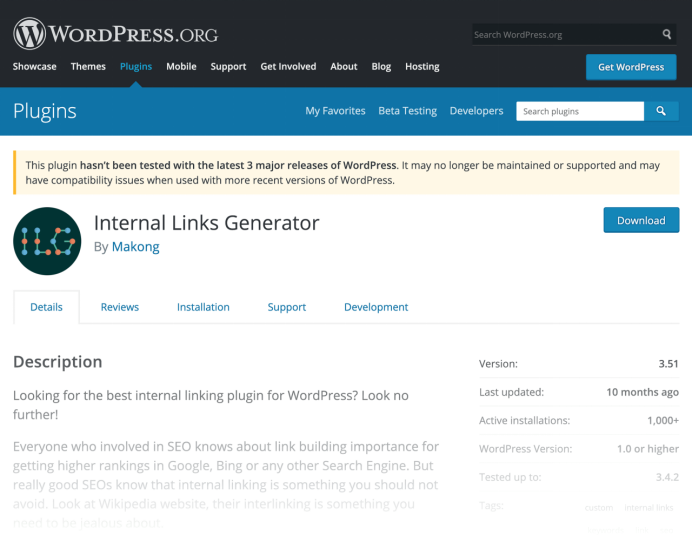Viewport: 693px width, 556px height.
Task: Click the blue plugin search button
Action: 661,111
